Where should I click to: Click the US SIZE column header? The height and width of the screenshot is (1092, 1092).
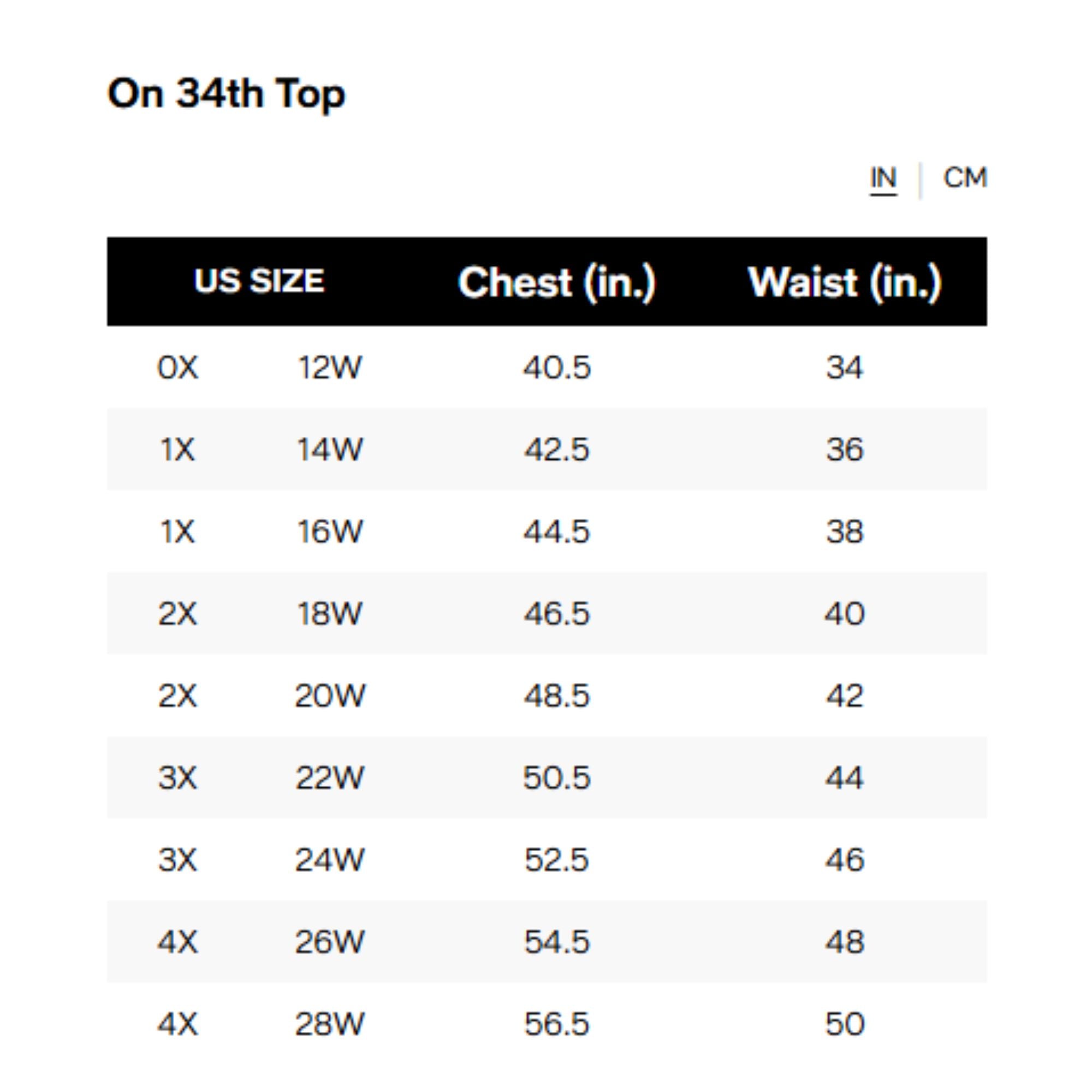(x=259, y=281)
